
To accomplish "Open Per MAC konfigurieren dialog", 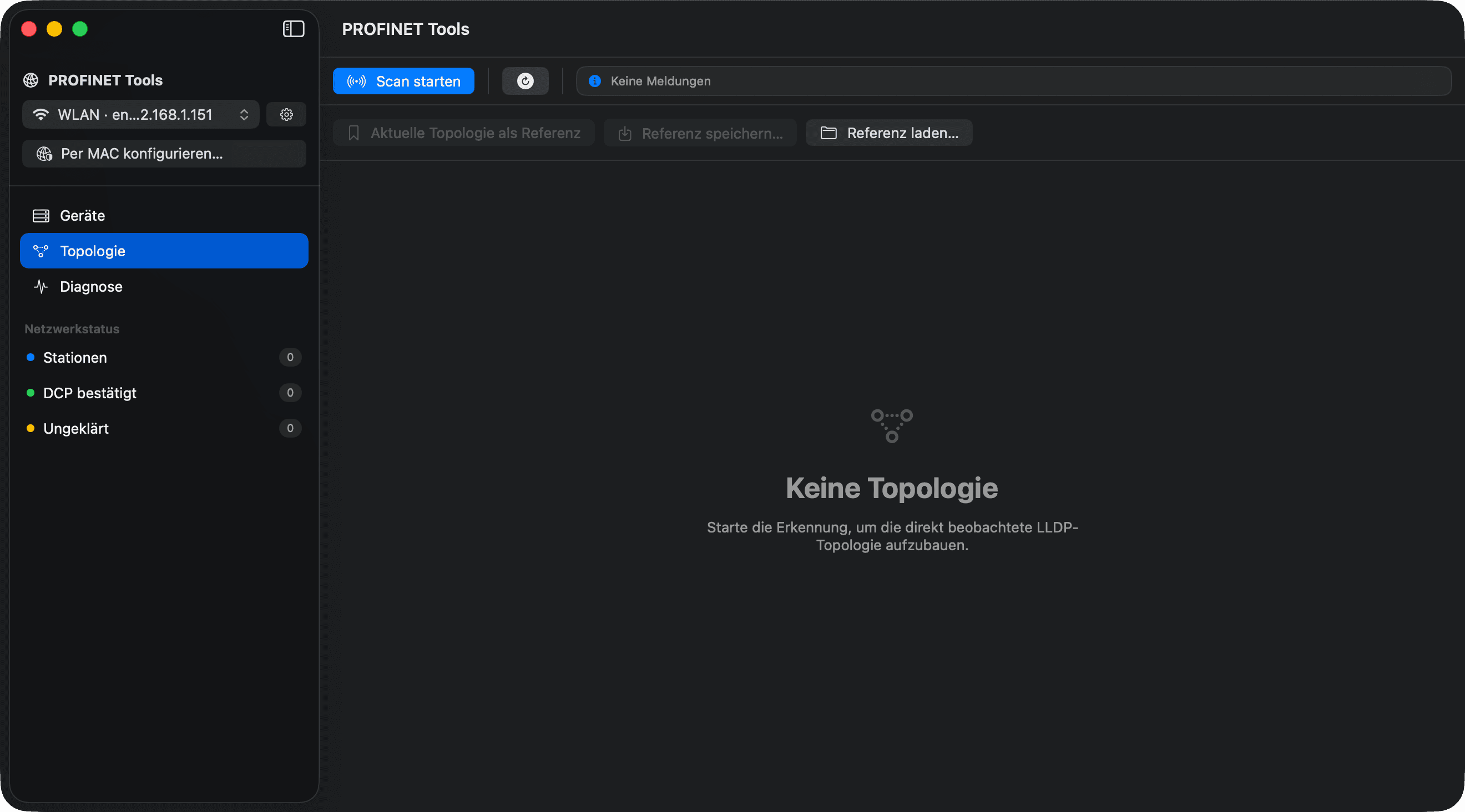I will click(x=164, y=154).
